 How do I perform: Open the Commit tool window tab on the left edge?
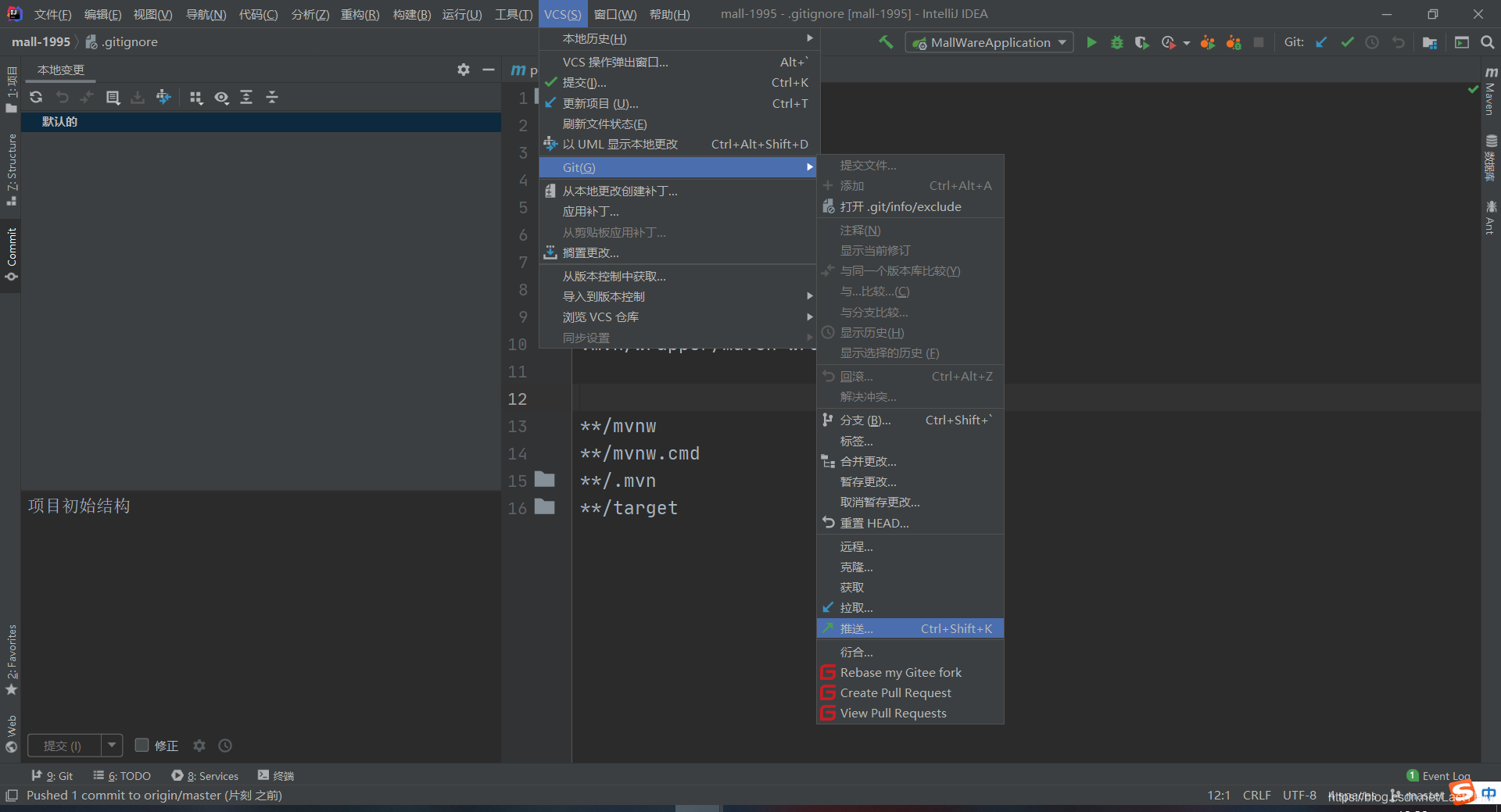click(x=11, y=254)
